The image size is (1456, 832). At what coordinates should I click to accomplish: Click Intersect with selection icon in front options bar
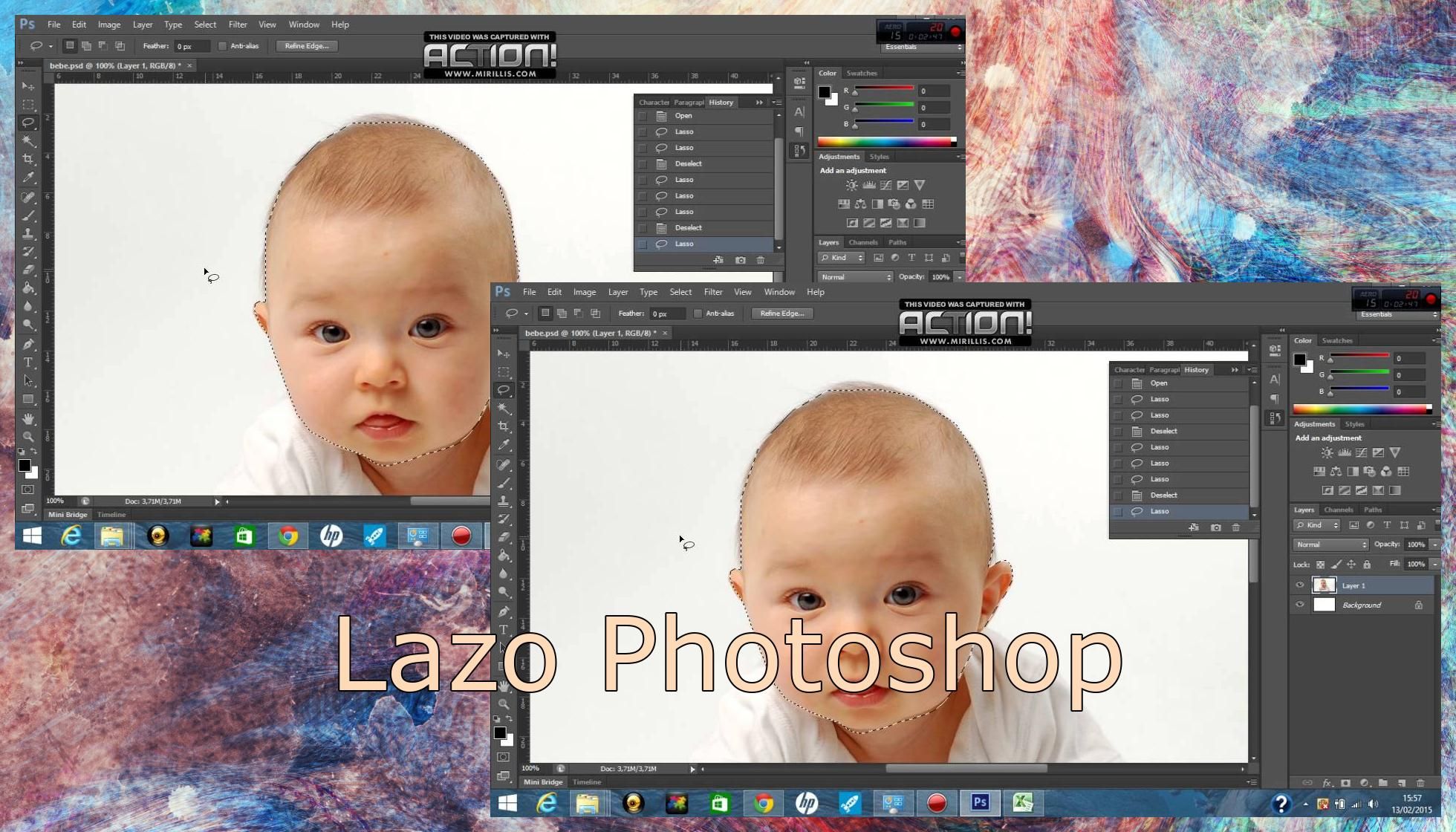(595, 313)
